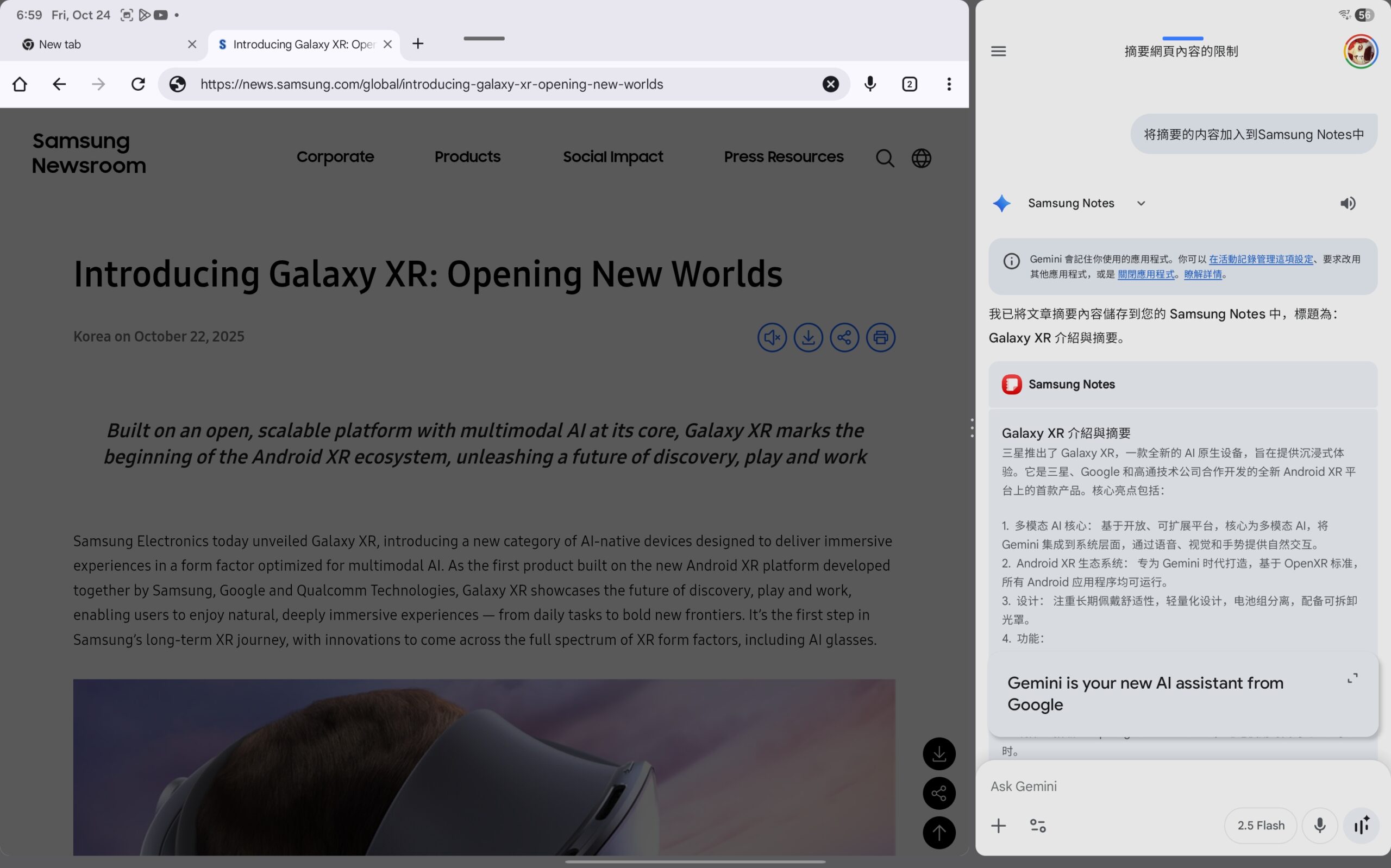Focus the Ask Gemini input field

tap(1182, 786)
